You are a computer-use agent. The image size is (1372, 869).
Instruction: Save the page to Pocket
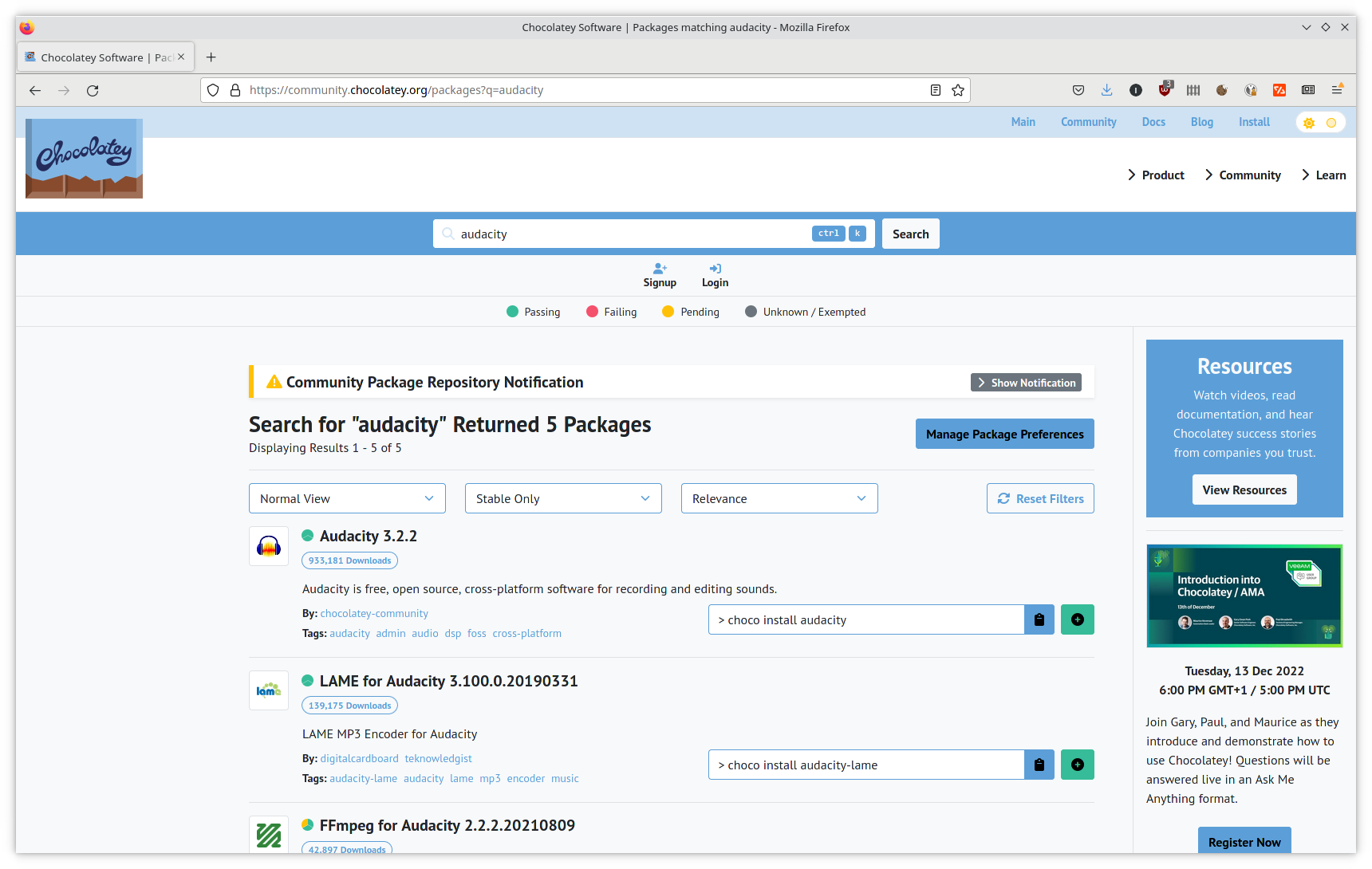[1078, 90]
